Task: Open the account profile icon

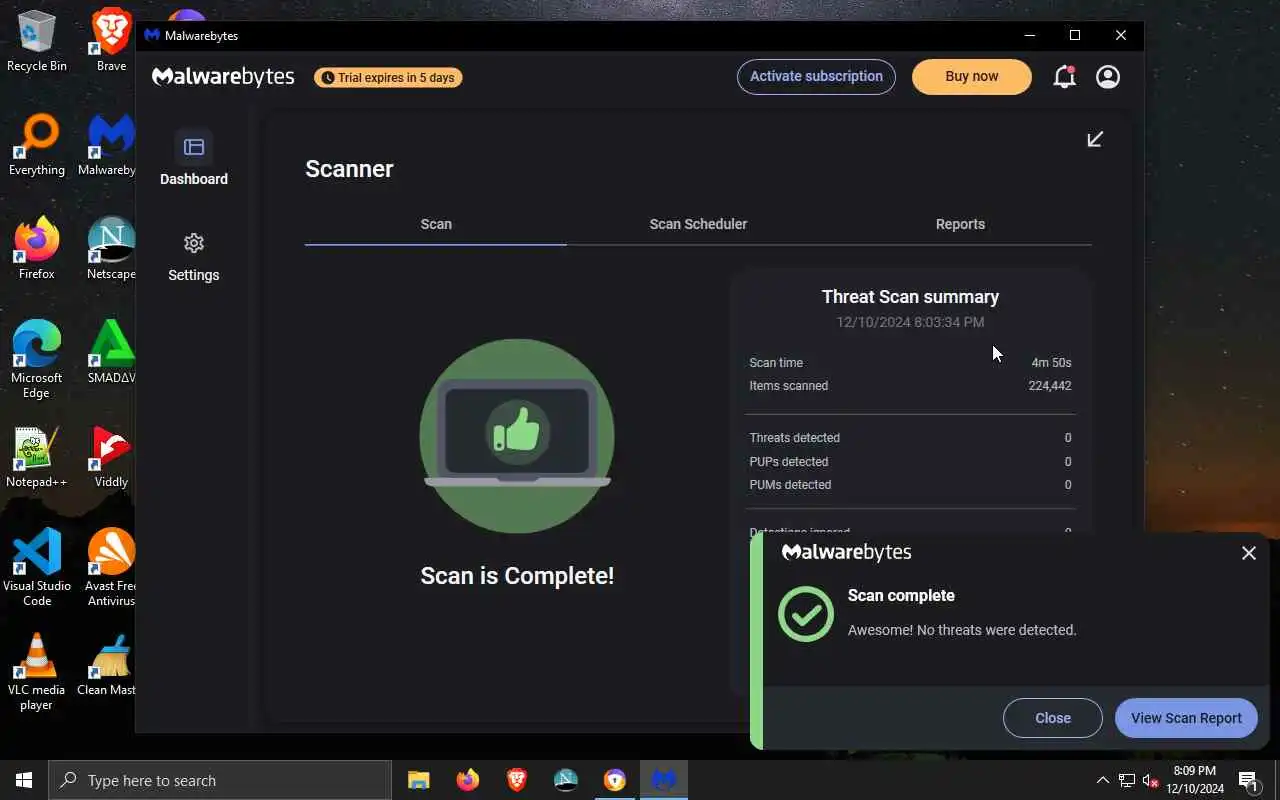Action: click(1108, 77)
